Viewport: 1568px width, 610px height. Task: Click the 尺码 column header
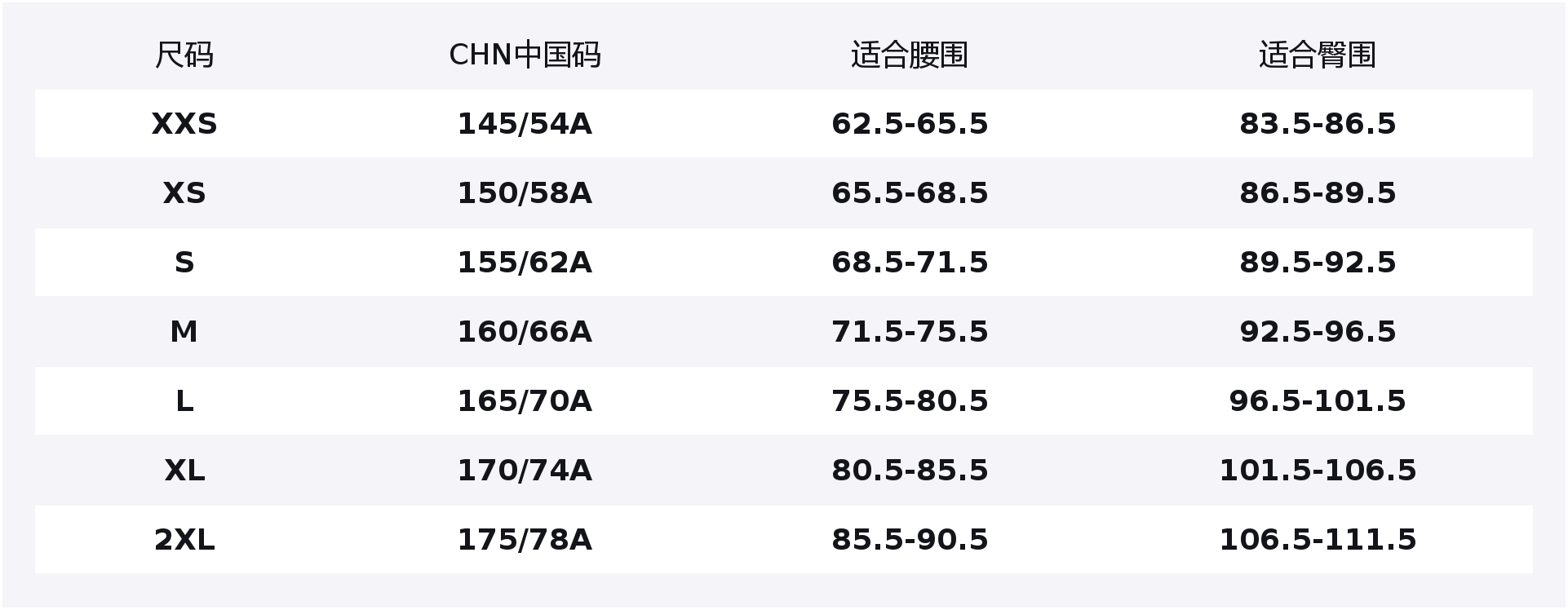[184, 55]
